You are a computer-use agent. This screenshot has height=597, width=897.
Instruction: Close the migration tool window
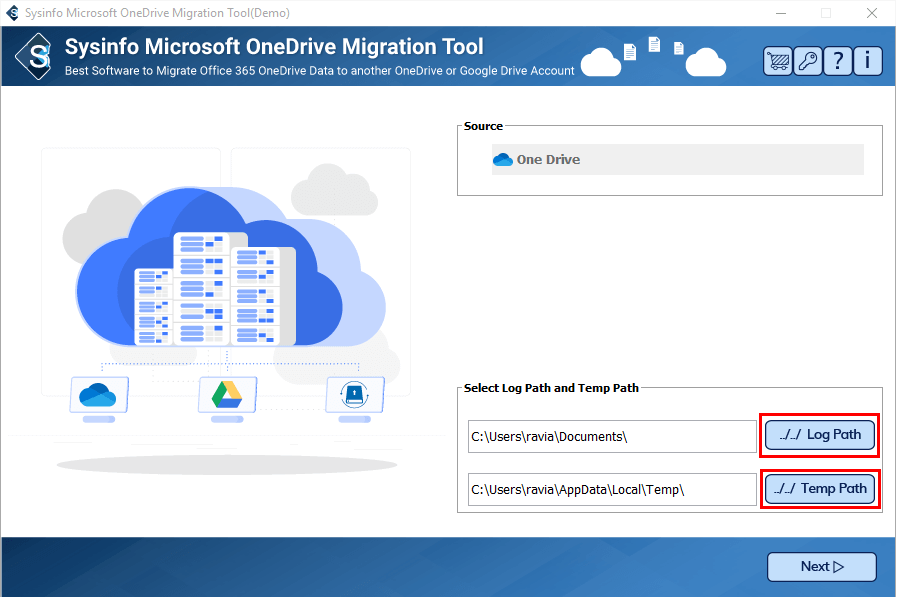point(871,13)
